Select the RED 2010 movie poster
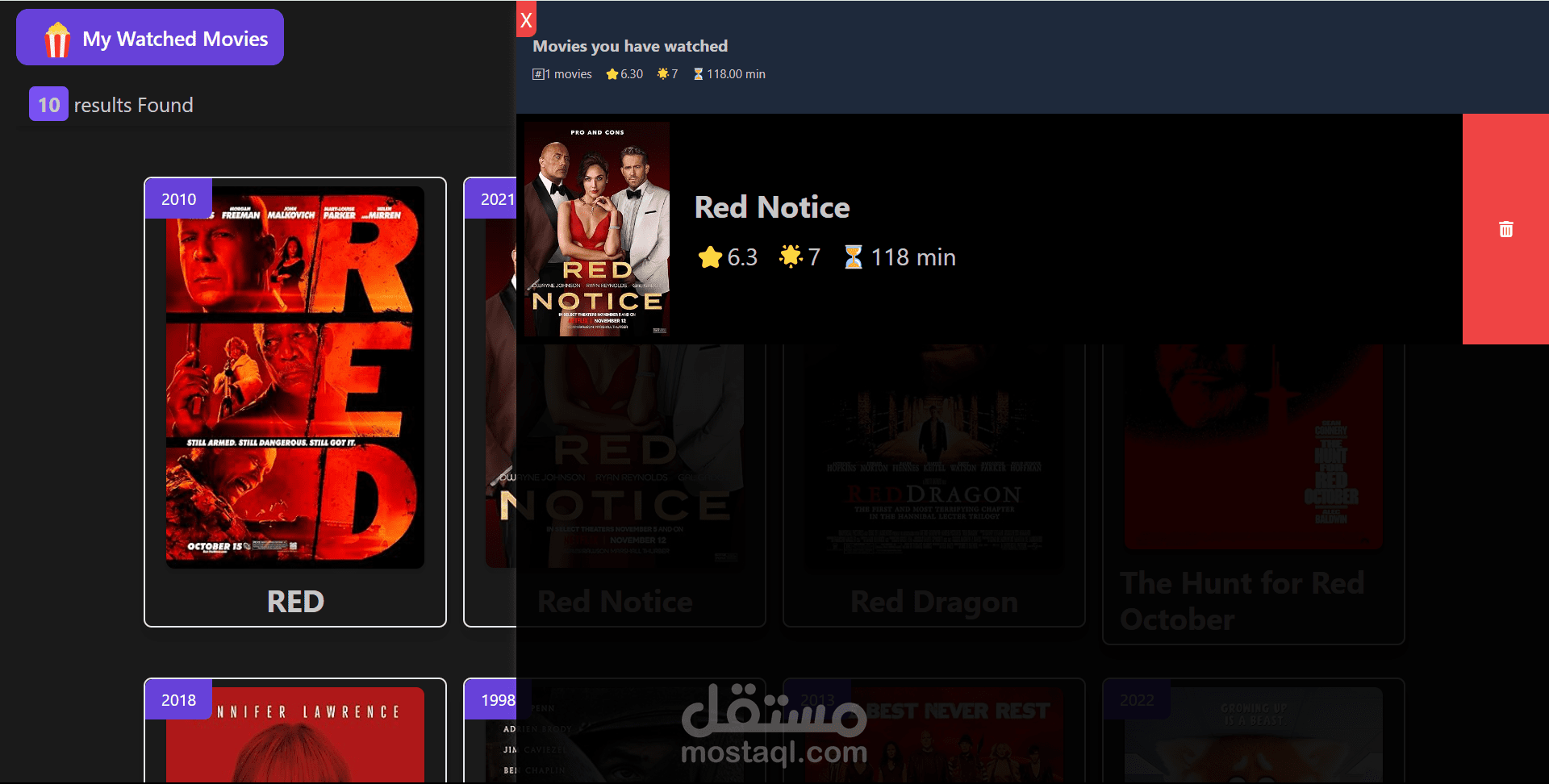 point(295,377)
